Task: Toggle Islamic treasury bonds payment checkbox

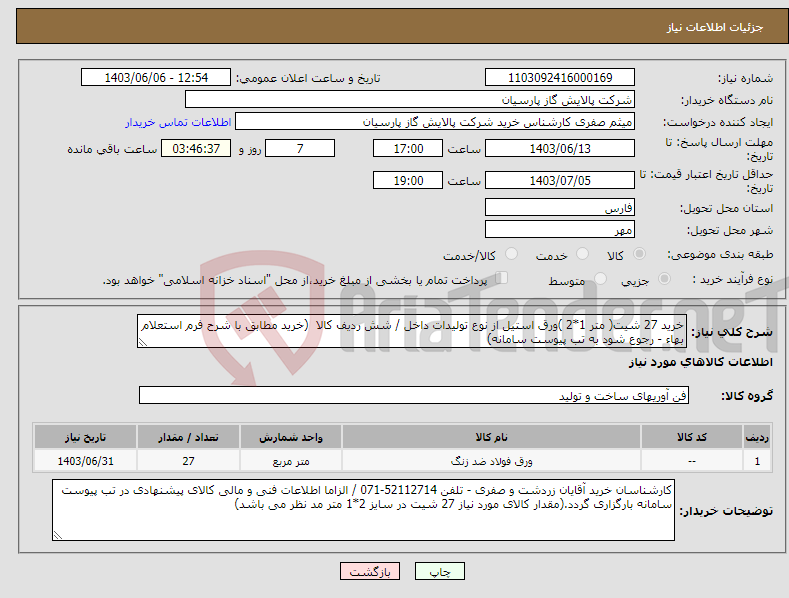Action: tap(501, 278)
